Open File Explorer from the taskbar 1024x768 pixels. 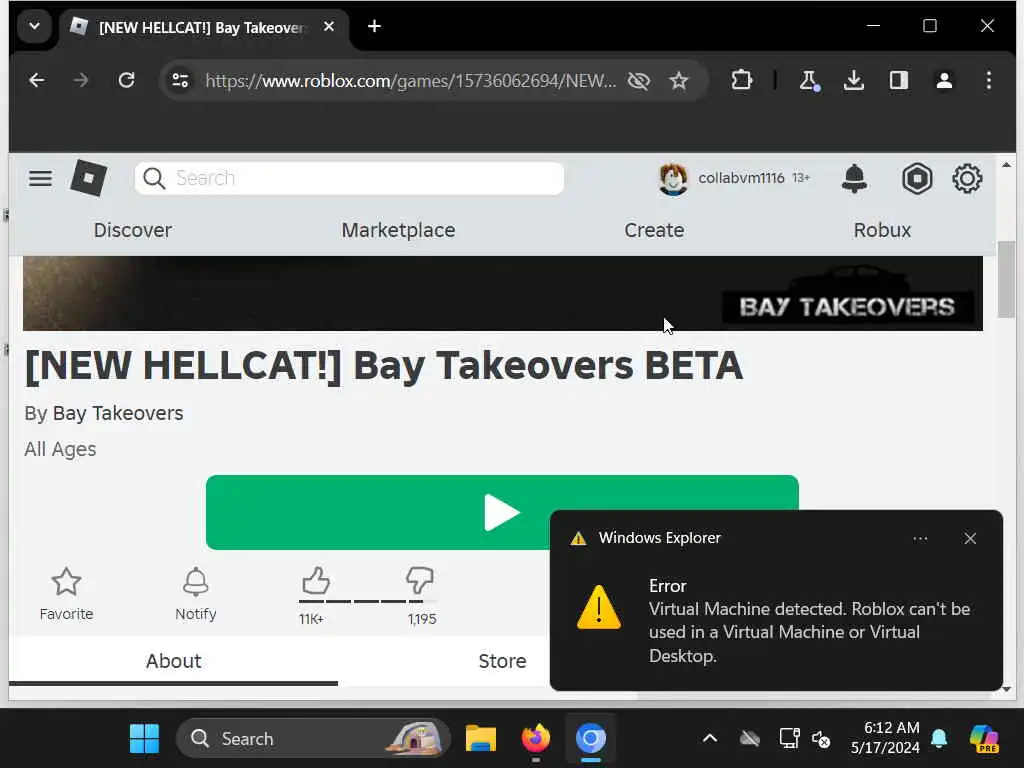tap(481, 739)
